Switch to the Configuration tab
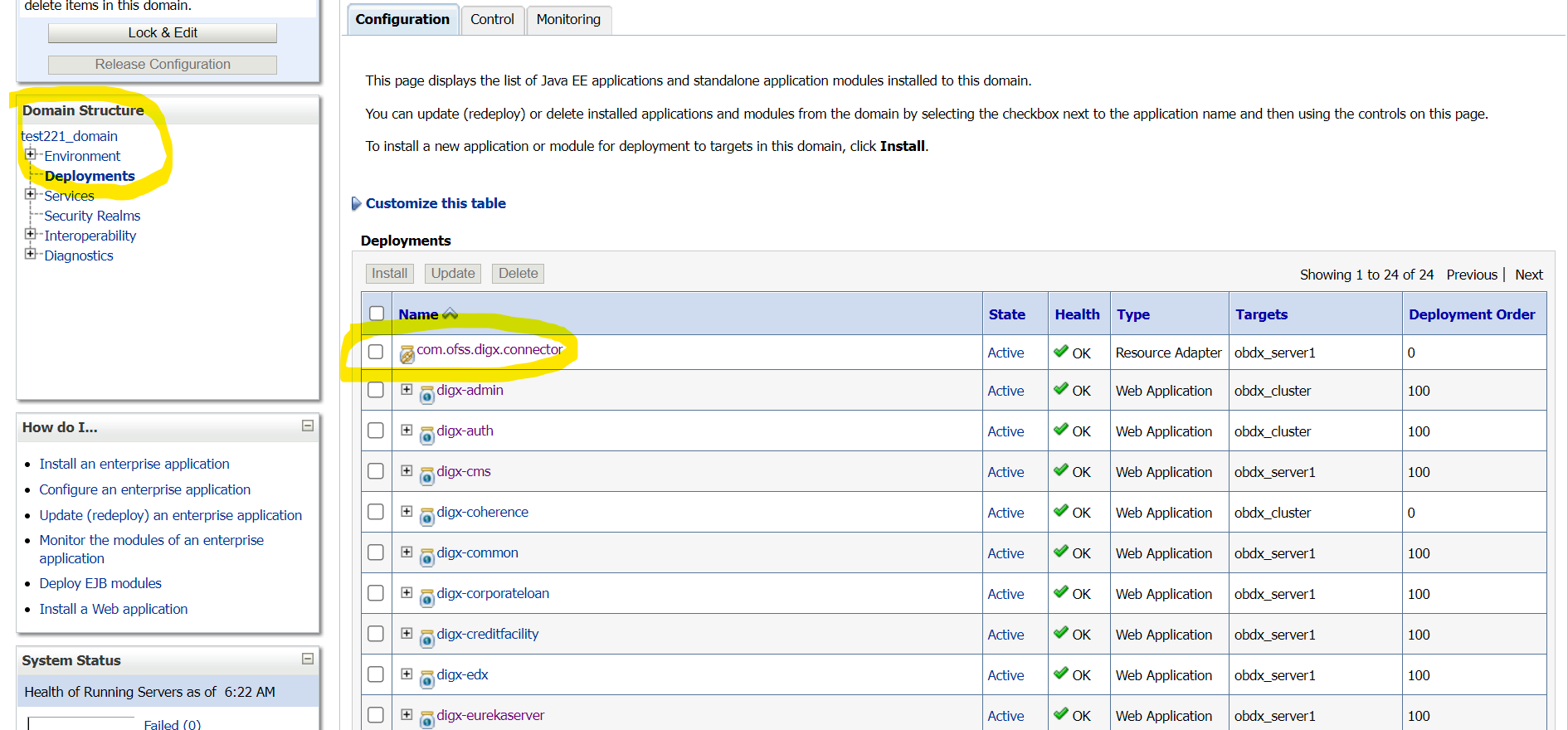The height and width of the screenshot is (730, 1568). [x=402, y=19]
